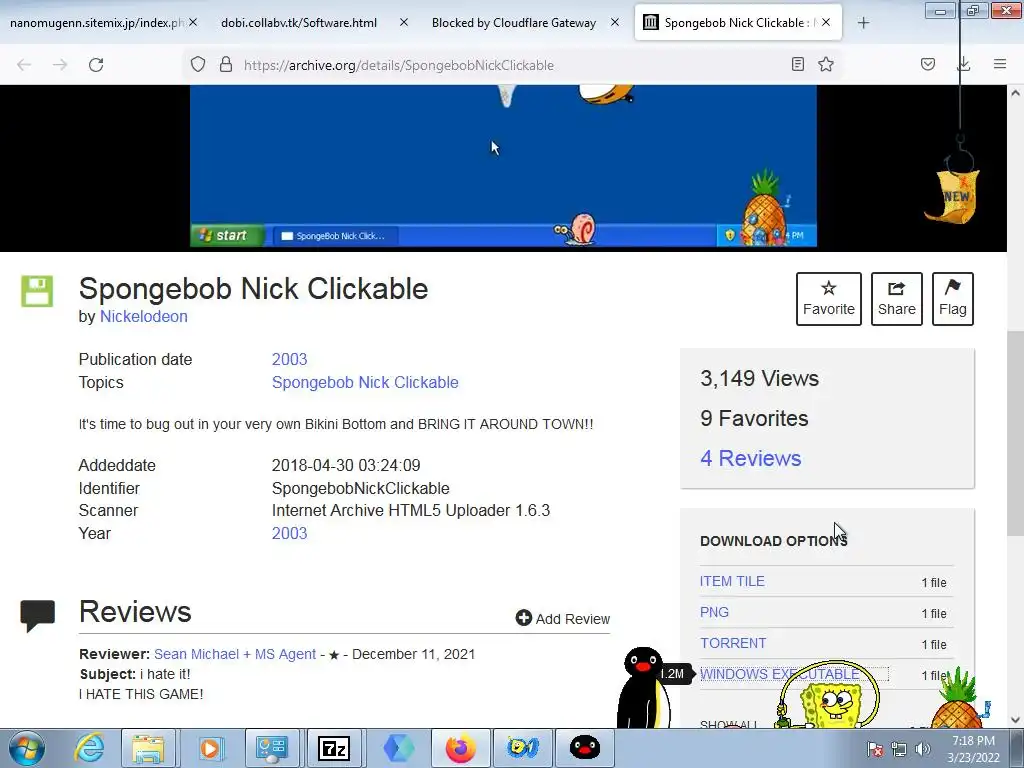Image resolution: width=1024 pixels, height=768 pixels.
Task: Switch to Blocked by Cloudflare Gateway tab
Action: point(514,23)
